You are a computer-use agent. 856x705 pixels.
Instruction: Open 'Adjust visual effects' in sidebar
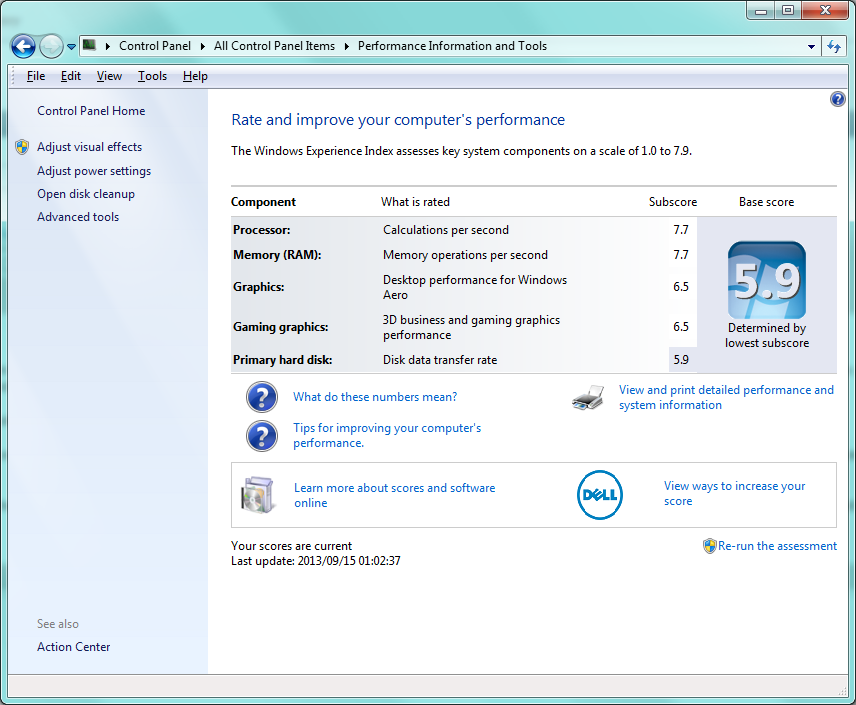pos(89,147)
